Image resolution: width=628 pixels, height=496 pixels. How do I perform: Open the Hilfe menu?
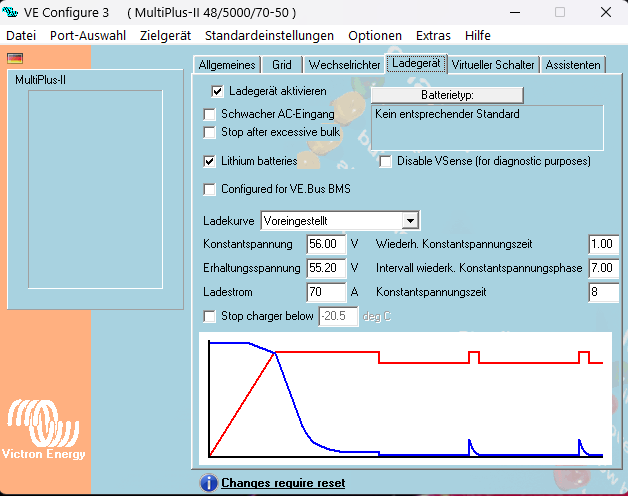click(478, 36)
